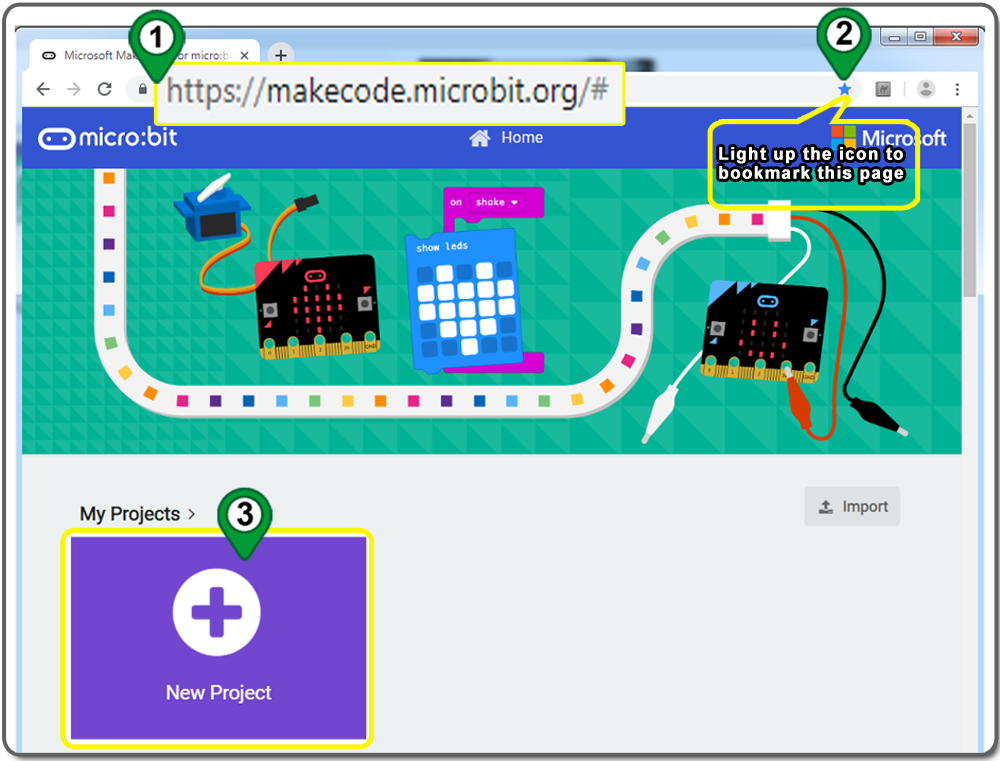1000x761 pixels.
Task: Go to Home in header
Action: point(506,137)
